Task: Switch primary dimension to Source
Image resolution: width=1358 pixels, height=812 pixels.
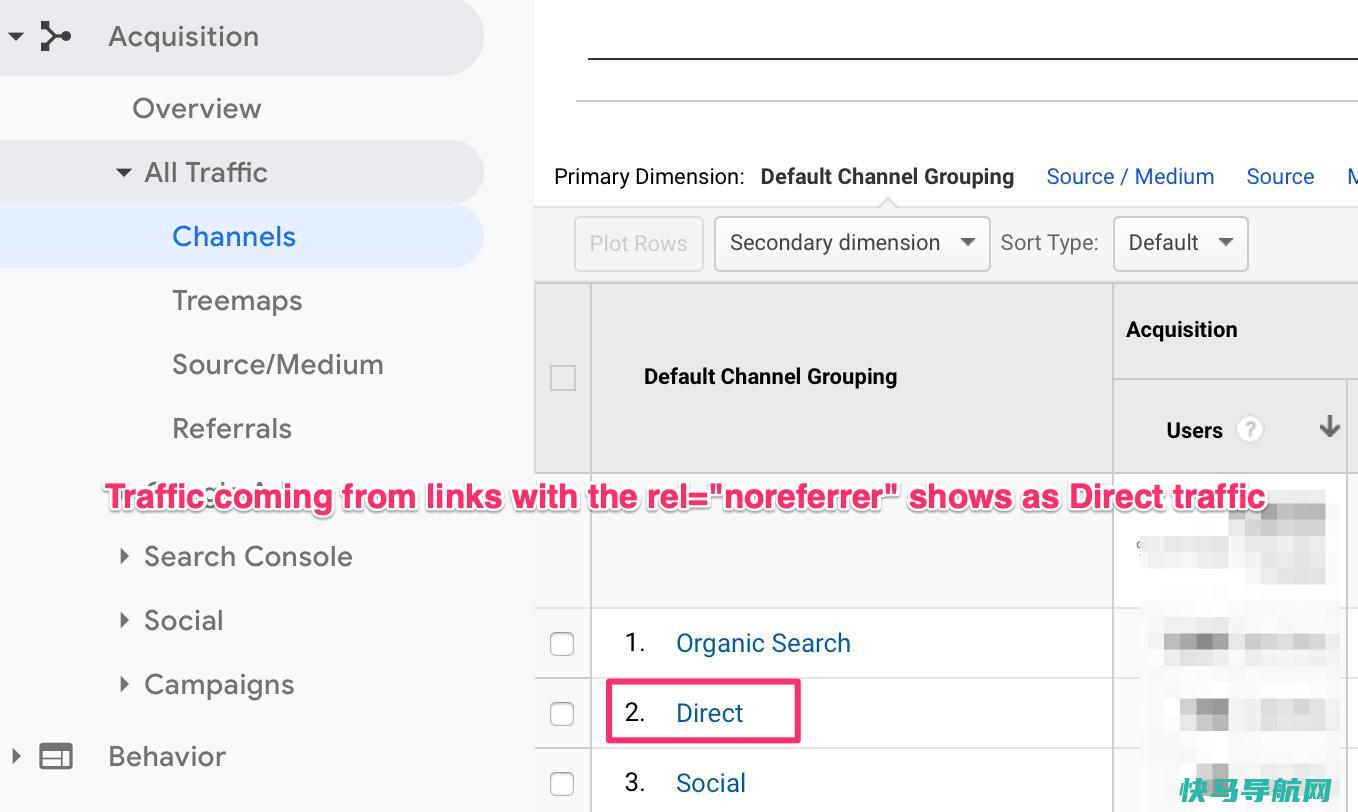Action: coord(1280,176)
